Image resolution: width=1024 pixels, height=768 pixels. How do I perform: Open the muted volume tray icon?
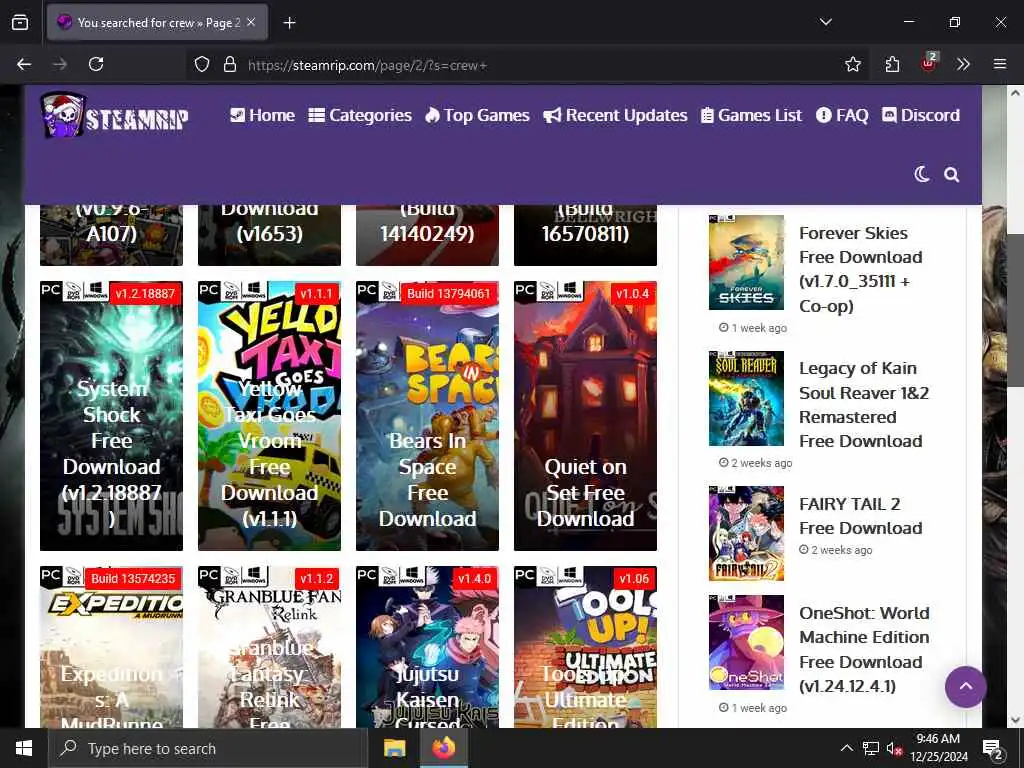(894, 749)
